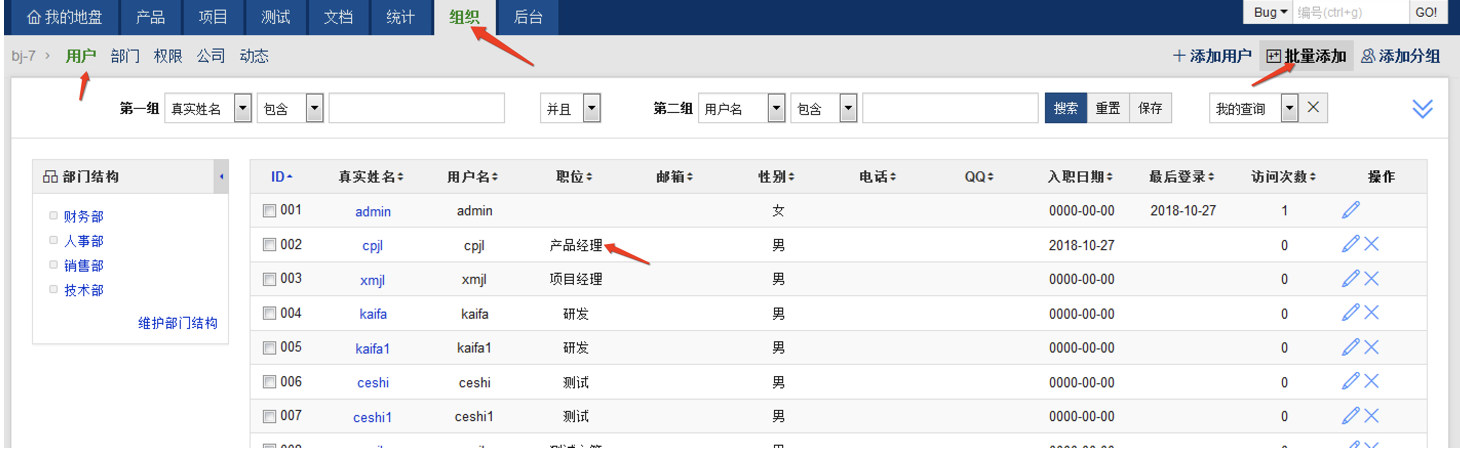1460x450 pixels.
Task: Click 添加分组 add group link
Action: [1401, 57]
